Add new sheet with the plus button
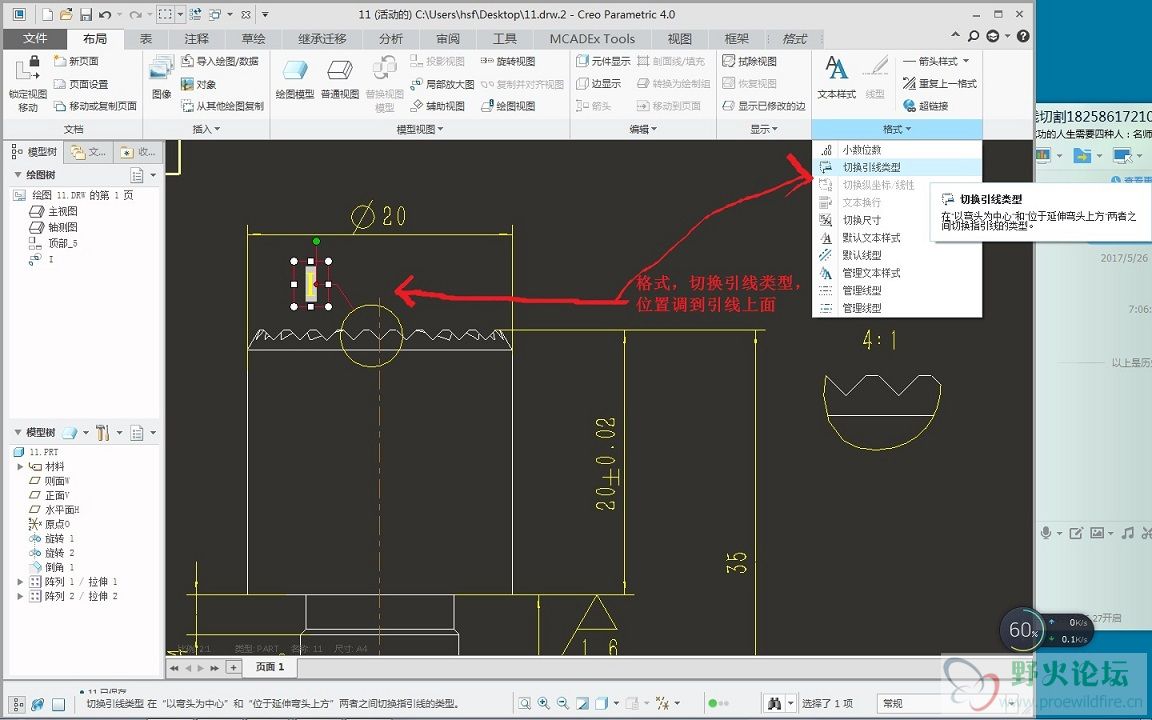Viewport: 1152px width, 720px height. 233,667
